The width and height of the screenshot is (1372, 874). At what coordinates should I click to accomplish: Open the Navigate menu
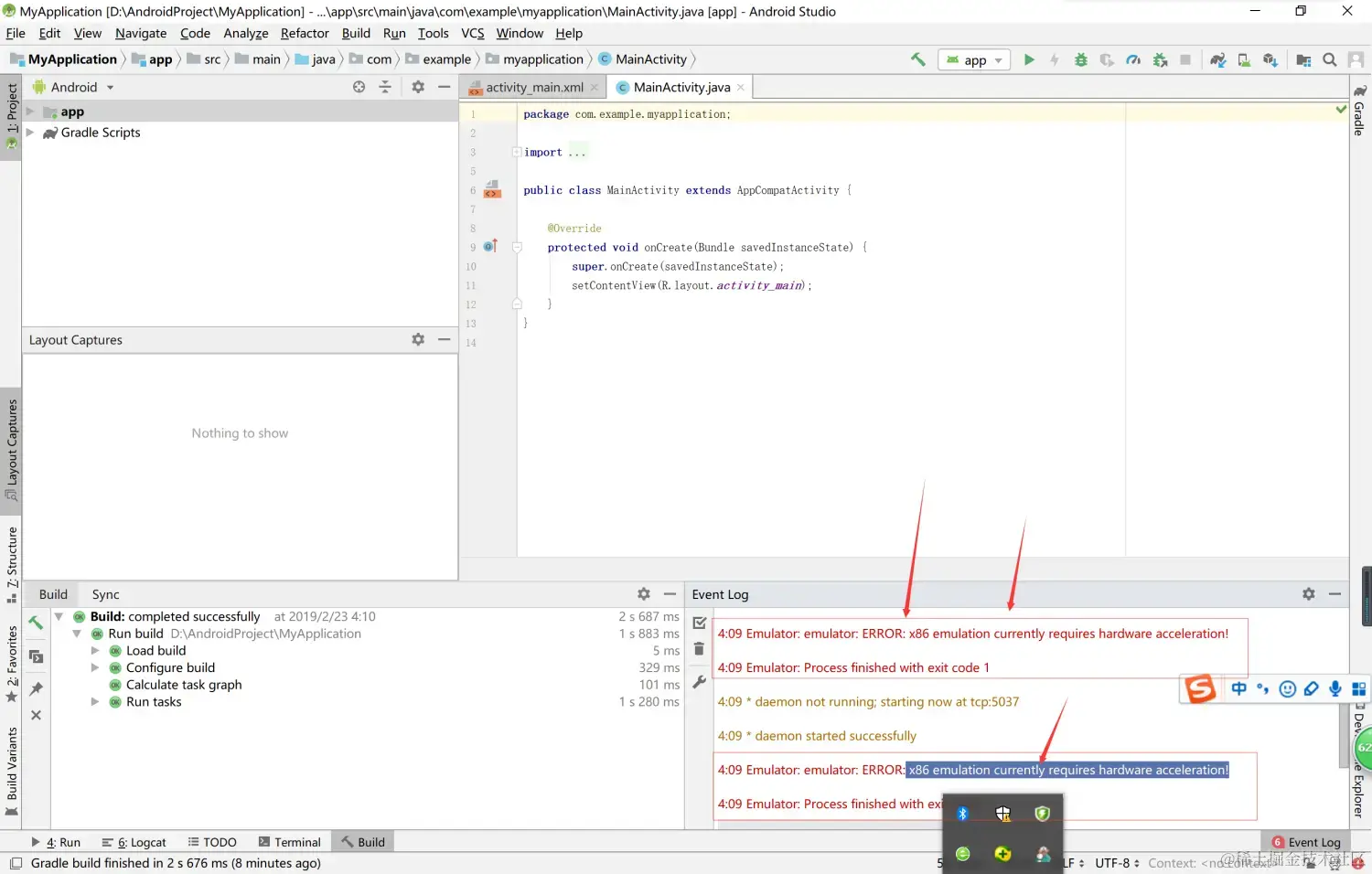tap(141, 33)
